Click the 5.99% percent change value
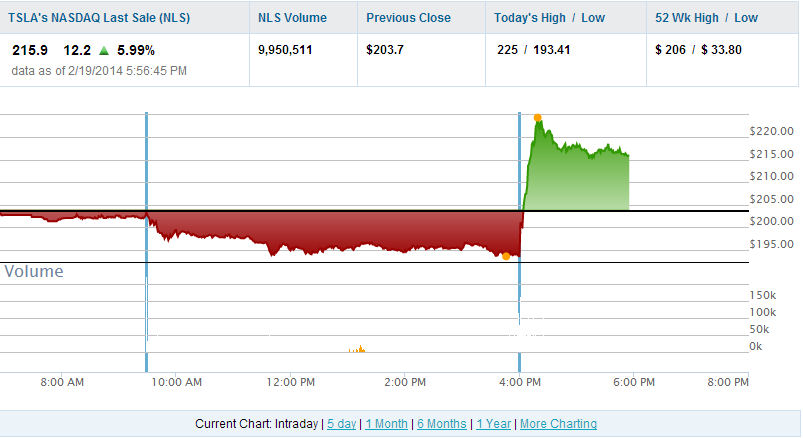 click(x=136, y=50)
